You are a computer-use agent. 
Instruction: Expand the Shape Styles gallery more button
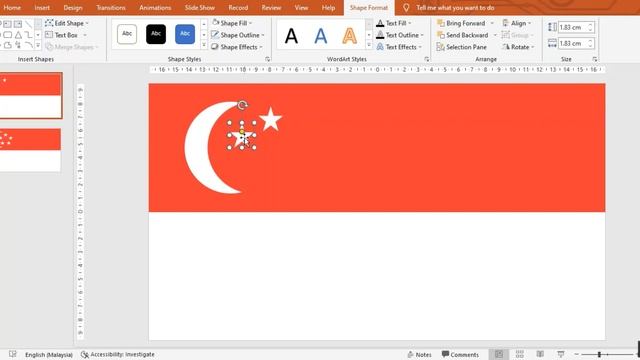[x=204, y=45]
